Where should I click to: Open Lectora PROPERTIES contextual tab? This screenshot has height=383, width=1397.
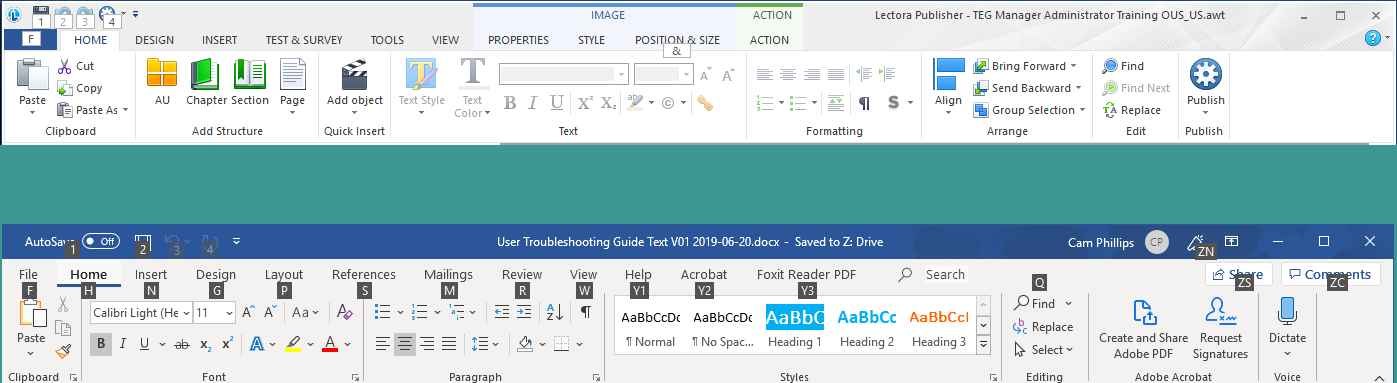click(x=518, y=40)
